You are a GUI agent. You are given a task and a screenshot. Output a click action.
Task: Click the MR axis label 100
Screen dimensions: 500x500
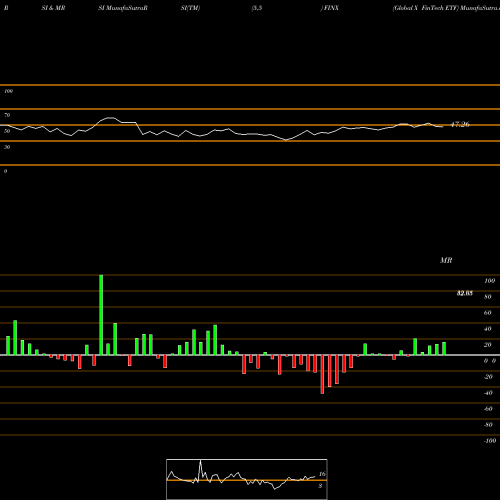click(489, 281)
